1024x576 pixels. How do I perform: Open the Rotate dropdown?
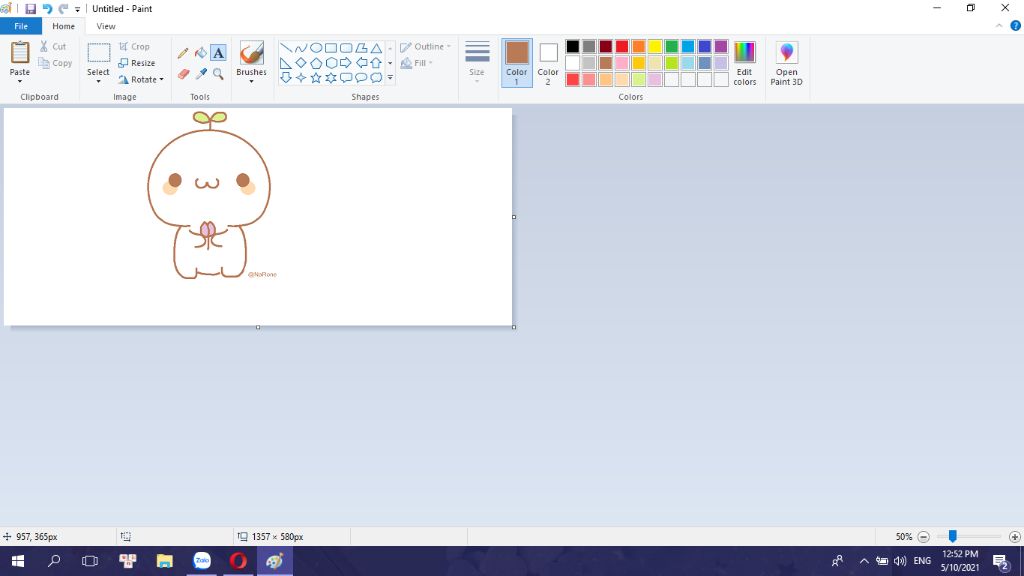[140, 79]
